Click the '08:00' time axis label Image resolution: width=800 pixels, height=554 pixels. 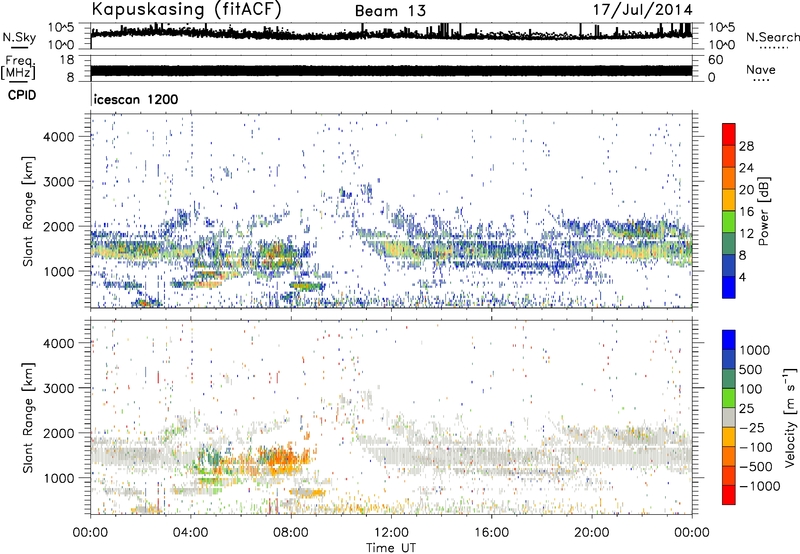pos(291,533)
